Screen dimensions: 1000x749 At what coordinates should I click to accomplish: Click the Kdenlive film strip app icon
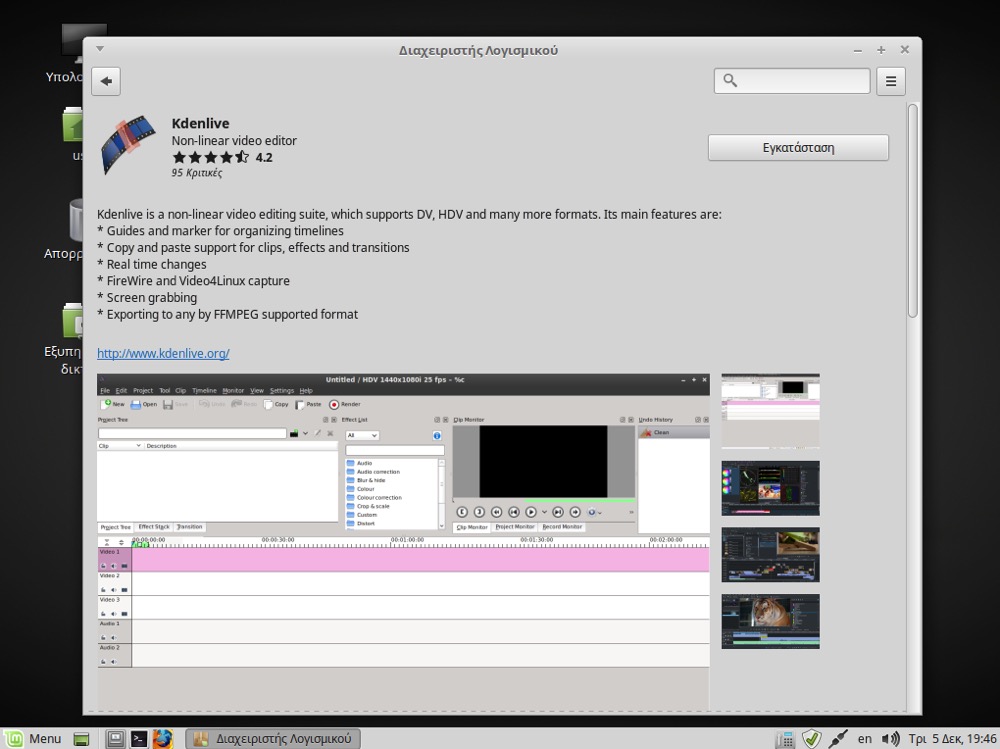coord(128,144)
